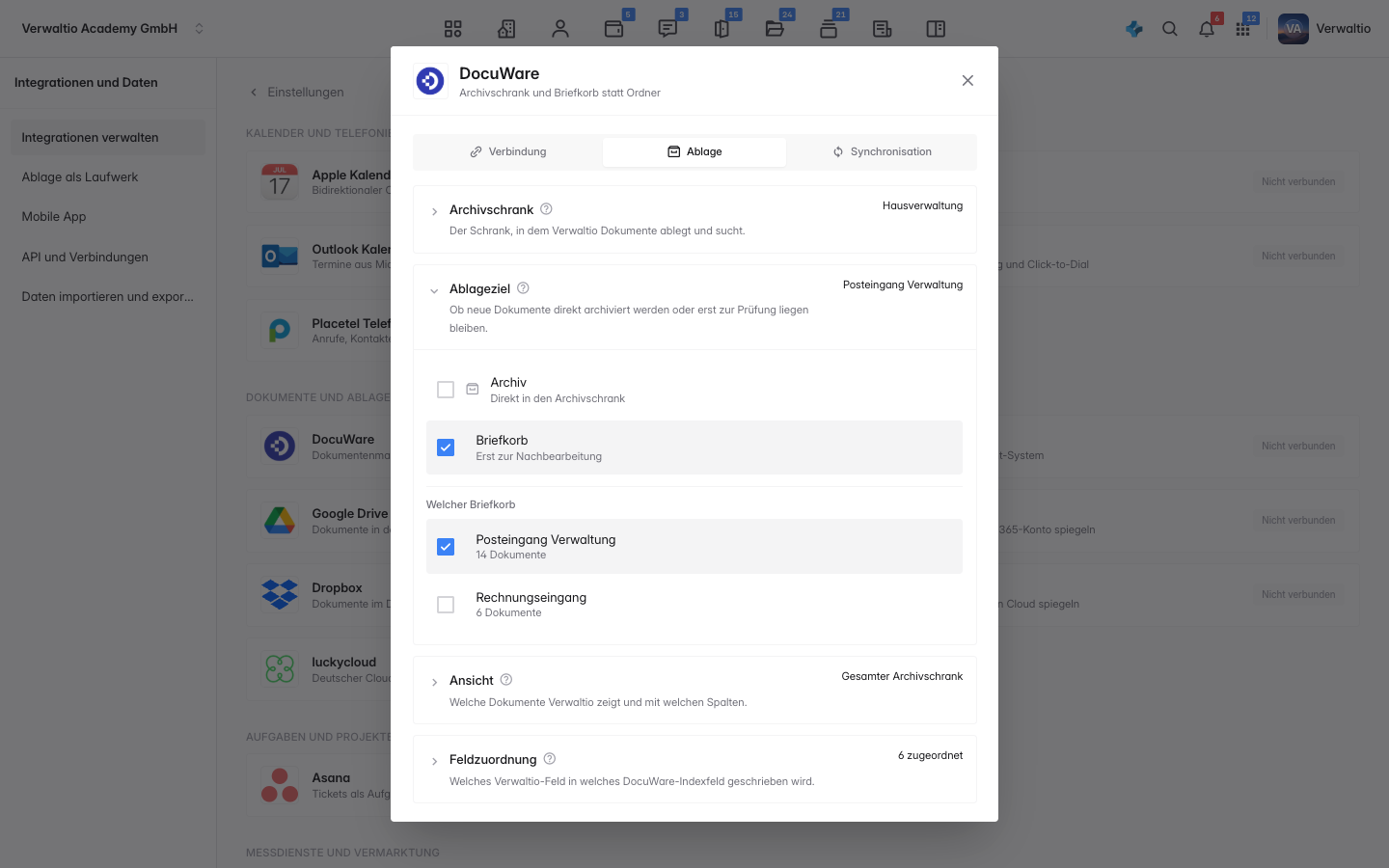This screenshot has height=868, width=1389.
Task: Check the Archiv checkbox
Action: pos(446,390)
